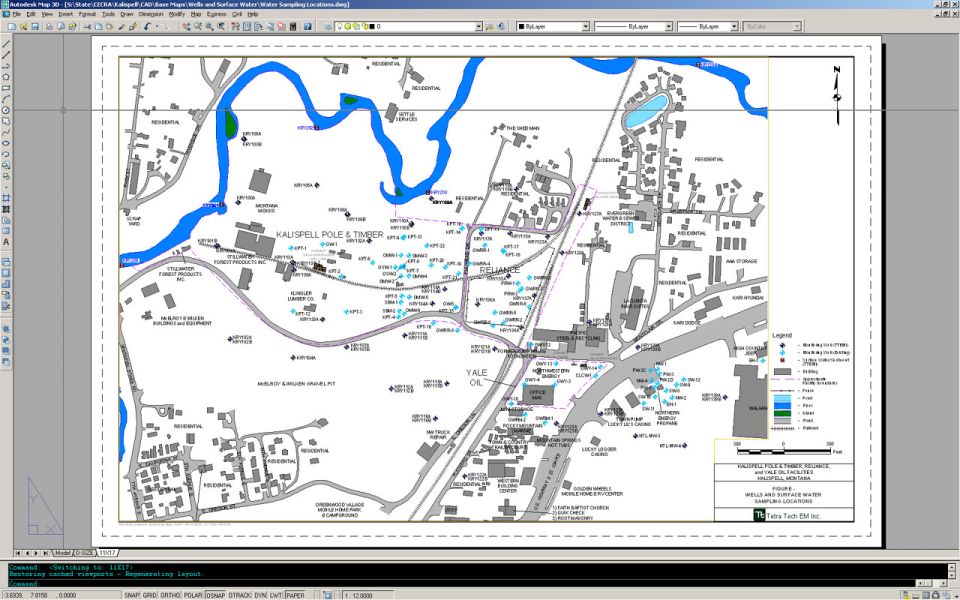
Task: Toggle DYN dynamic input
Action: tap(260, 595)
